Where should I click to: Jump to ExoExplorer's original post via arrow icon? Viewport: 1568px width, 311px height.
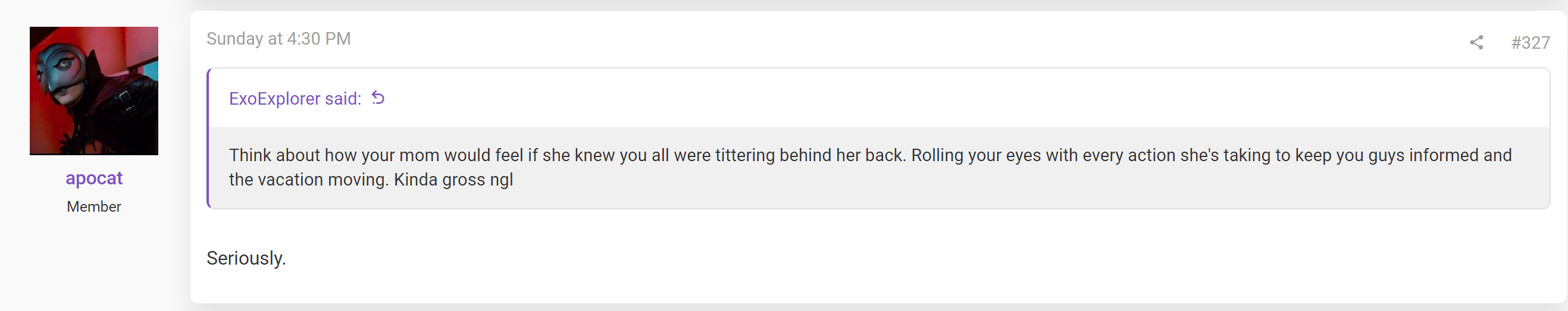click(378, 98)
